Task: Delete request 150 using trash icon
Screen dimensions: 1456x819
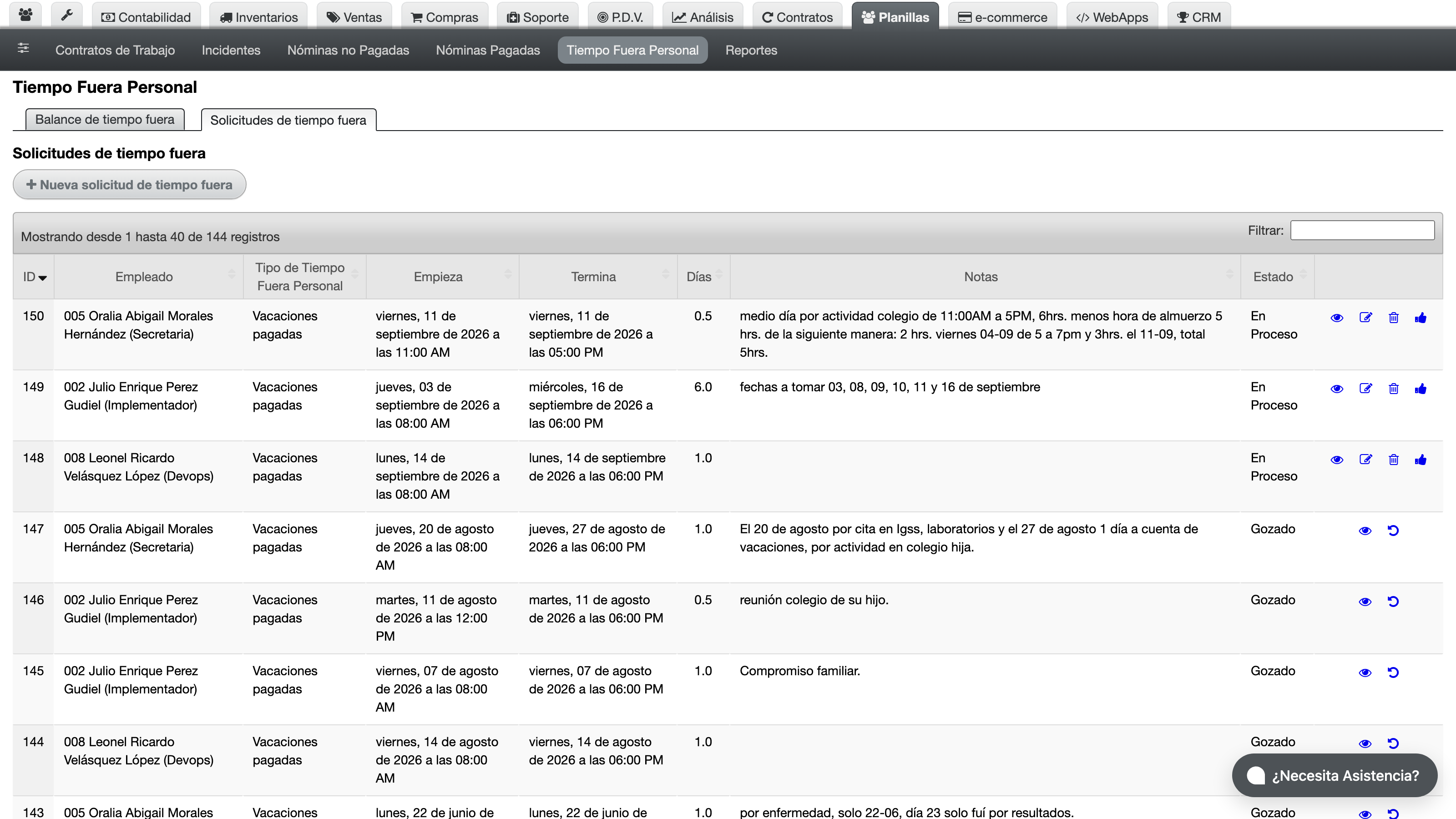Action: click(x=1393, y=318)
